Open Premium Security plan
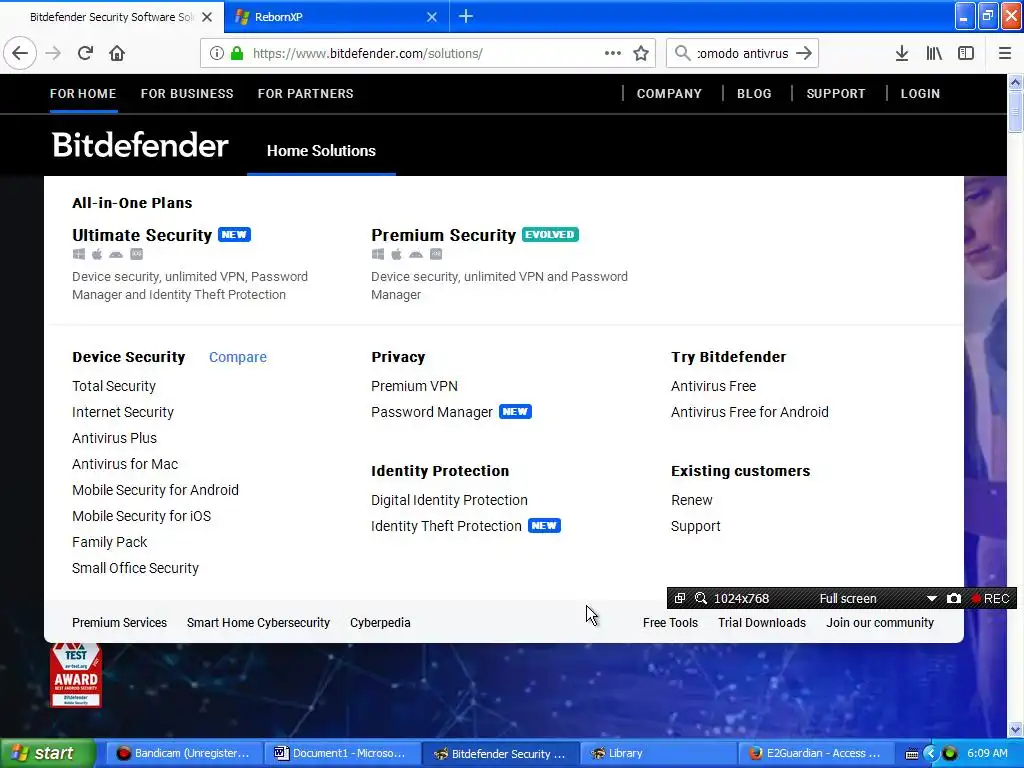This screenshot has height=768, width=1024. click(x=443, y=235)
